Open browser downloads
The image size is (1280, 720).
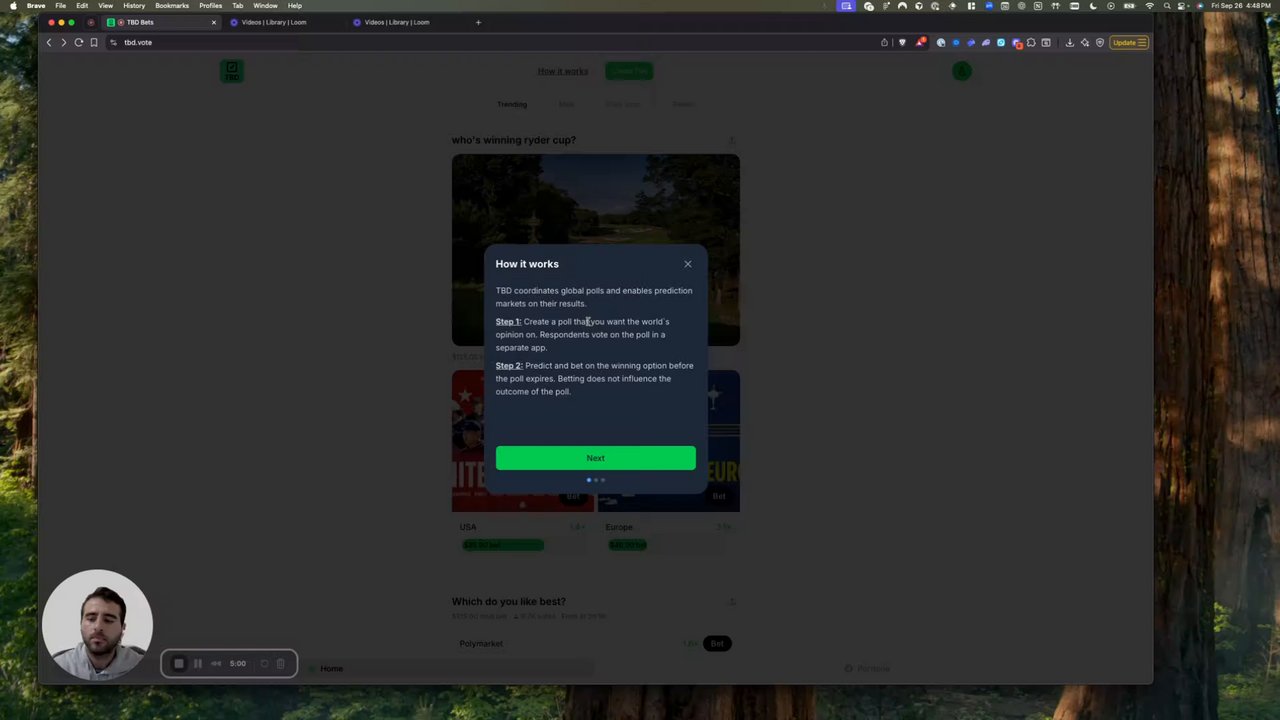tap(1069, 42)
